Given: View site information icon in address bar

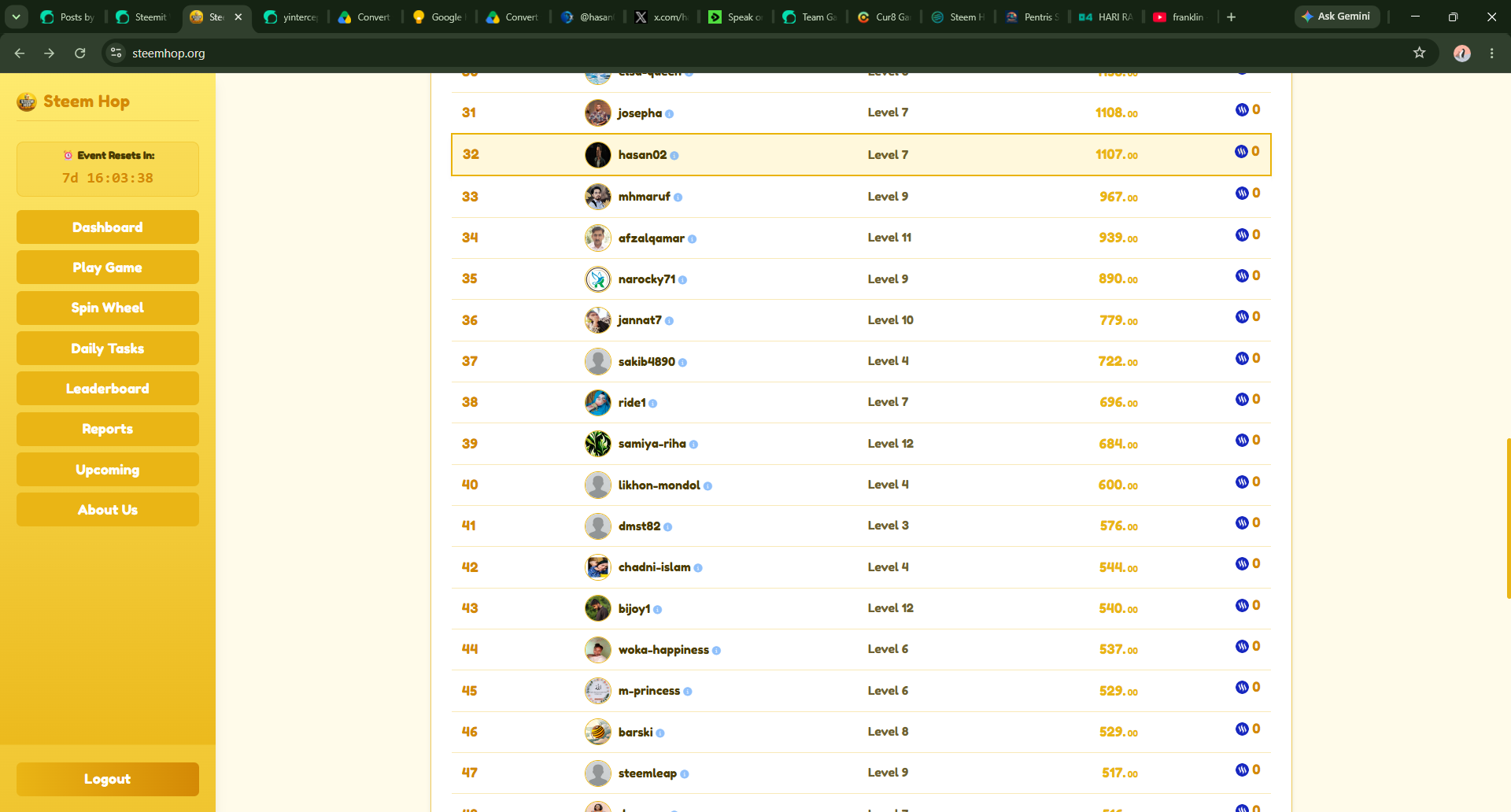Looking at the screenshot, I should [x=116, y=53].
